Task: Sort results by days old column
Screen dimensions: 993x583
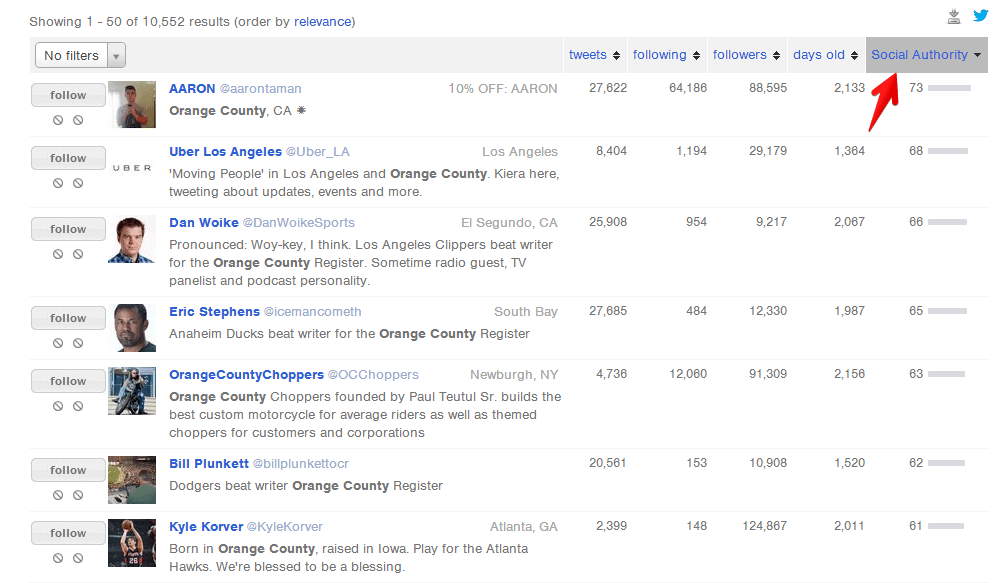Action: coord(825,55)
